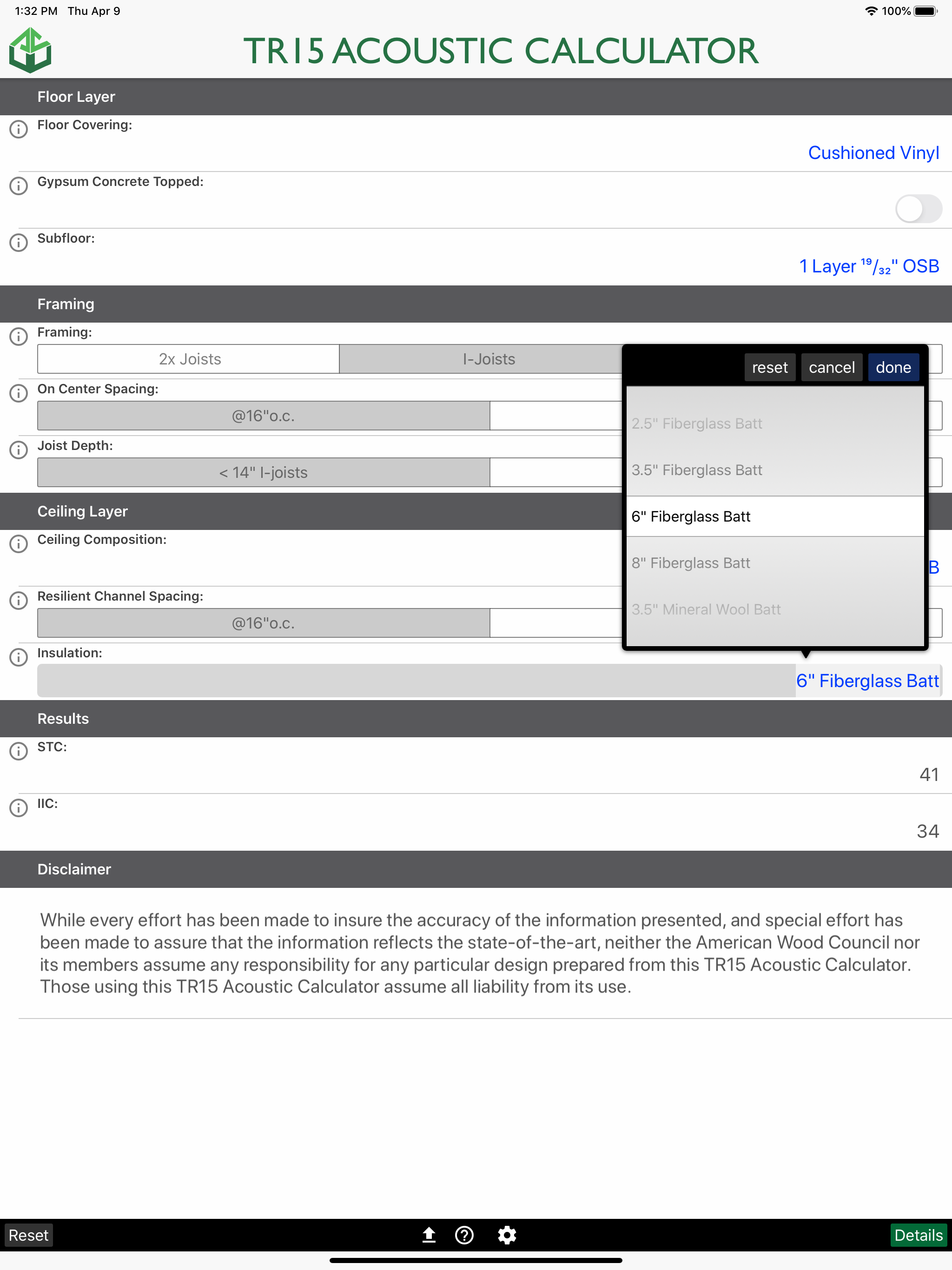
Task: Tap the Results section header
Action: click(476, 719)
